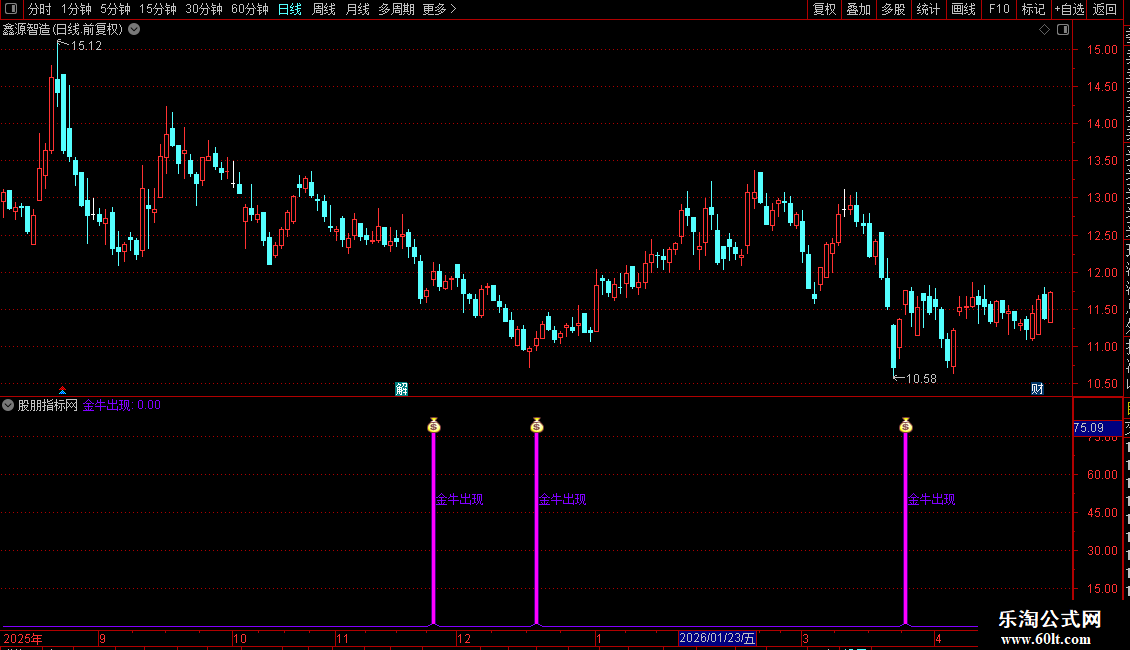Click the panel layout icon at the top-left corner
Image resolution: width=1130 pixels, height=650 pixels.
[x=11, y=9]
